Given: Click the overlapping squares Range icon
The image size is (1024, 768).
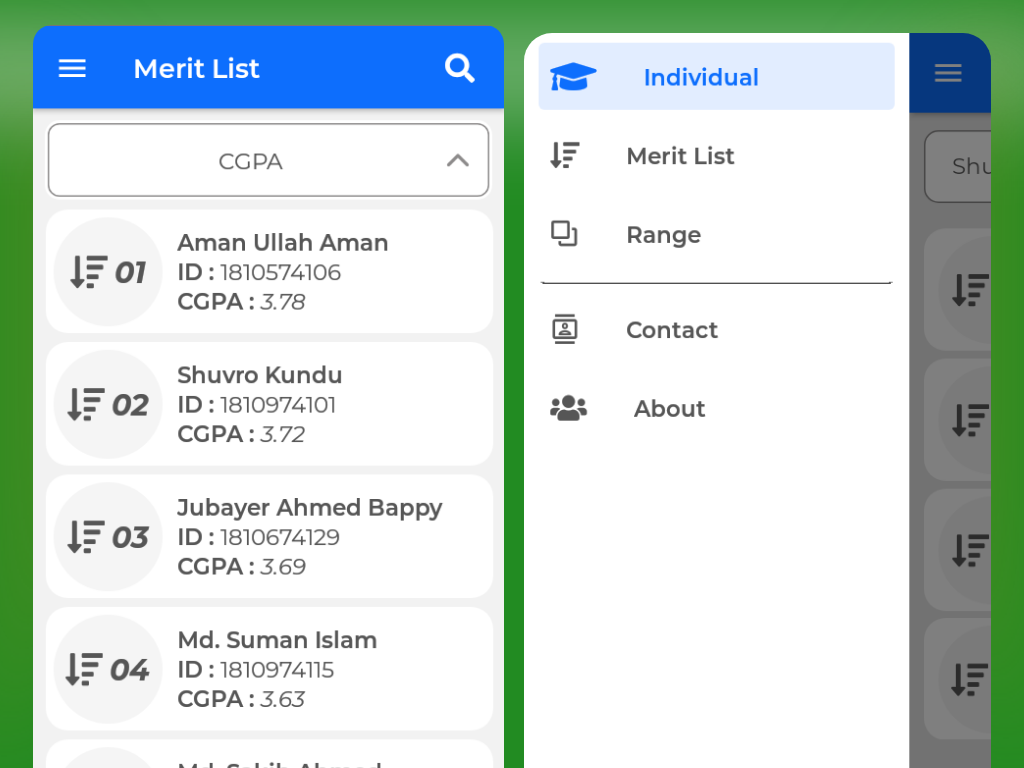Looking at the screenshot, I should coord(564,234).
